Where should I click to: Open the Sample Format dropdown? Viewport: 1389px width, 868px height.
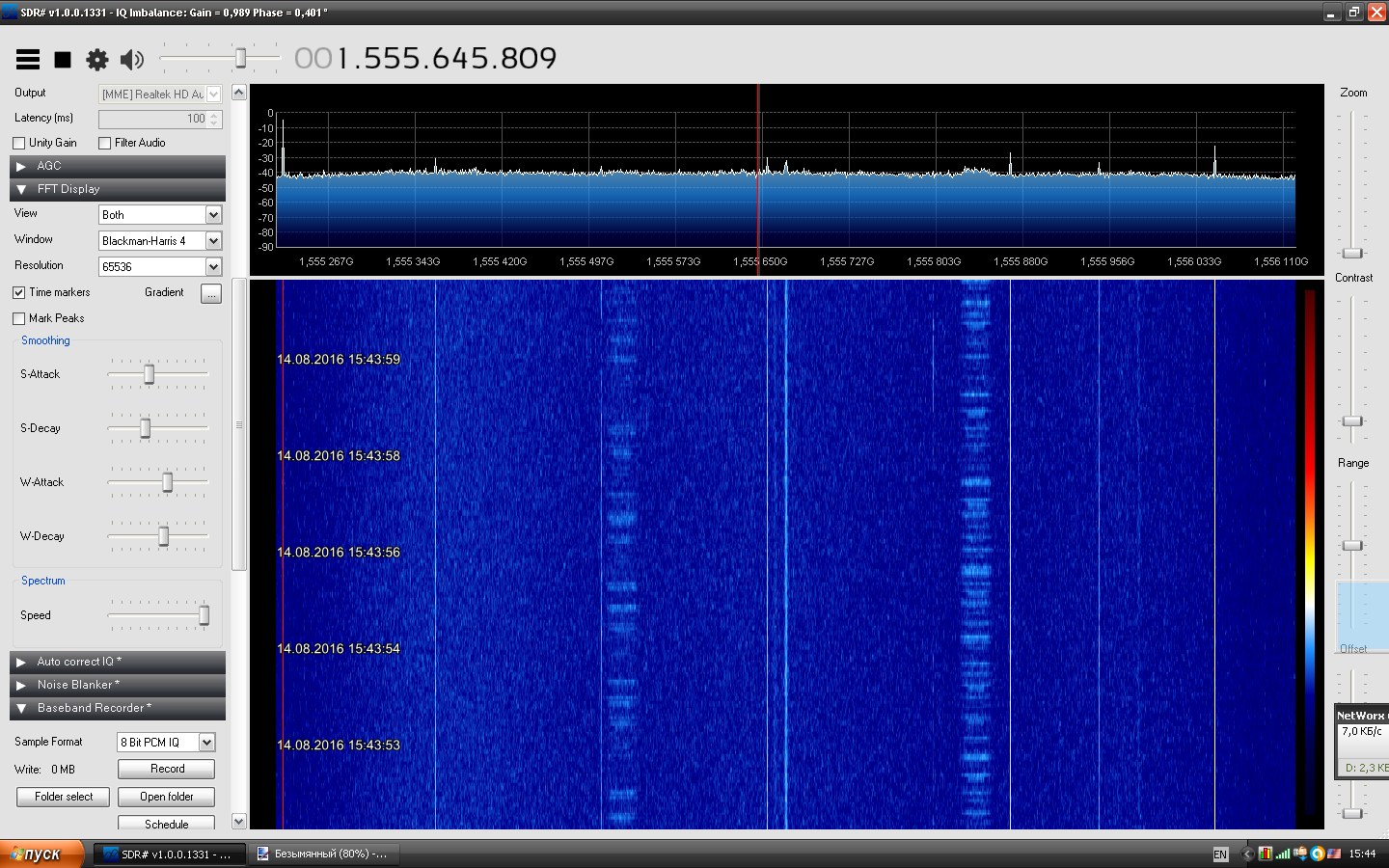coord(166,743)
